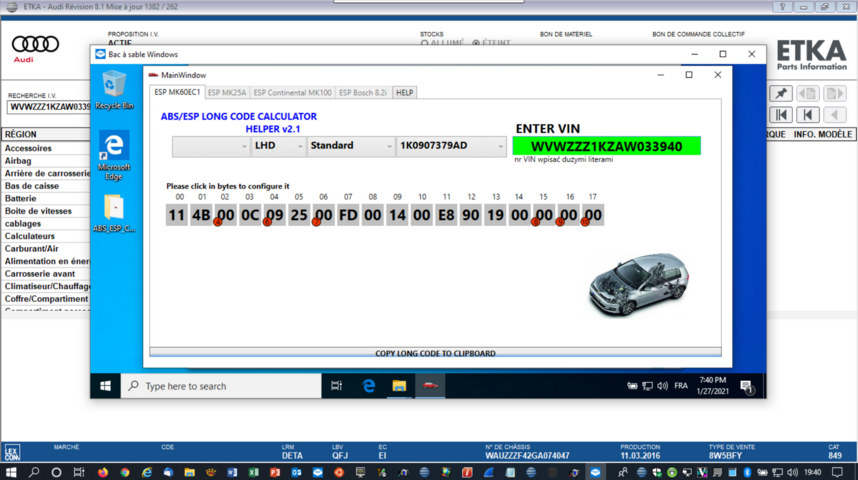Open the sandbox Windows Start menu

click(x=105, y=386)
